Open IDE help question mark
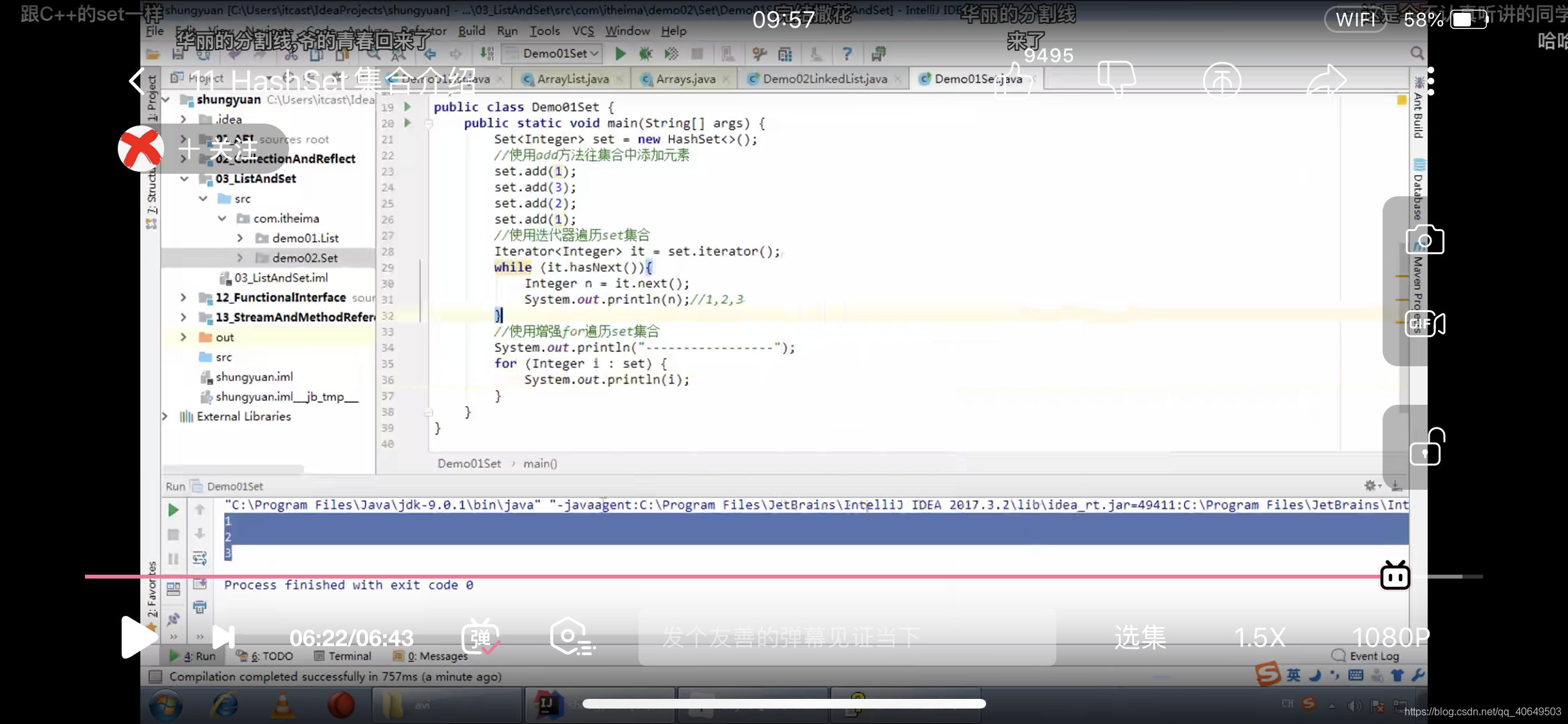Viewport: 1568px width, 724px height. coord(847,53)
